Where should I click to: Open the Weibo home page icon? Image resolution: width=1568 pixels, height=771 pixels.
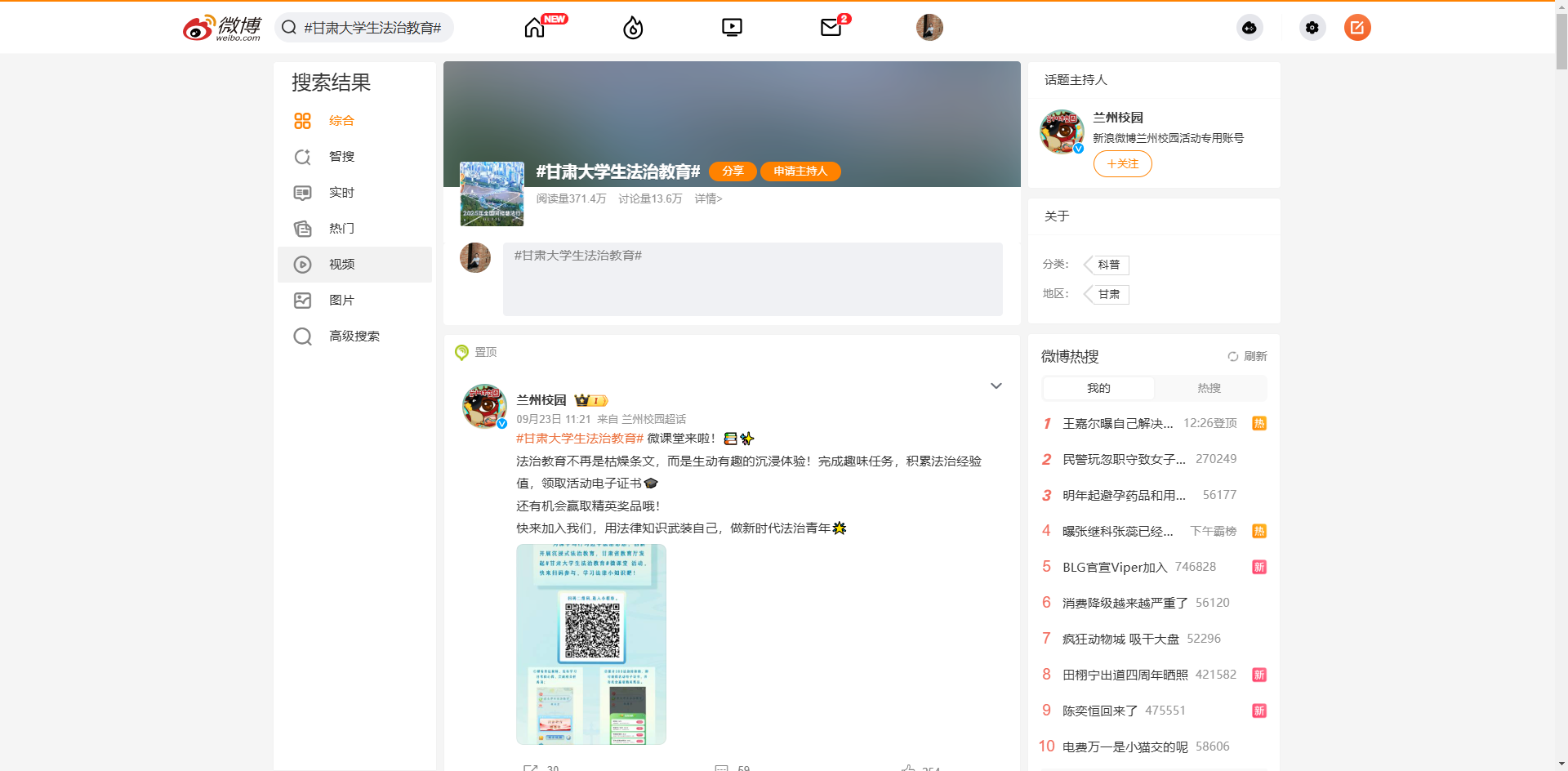[534, 27]
